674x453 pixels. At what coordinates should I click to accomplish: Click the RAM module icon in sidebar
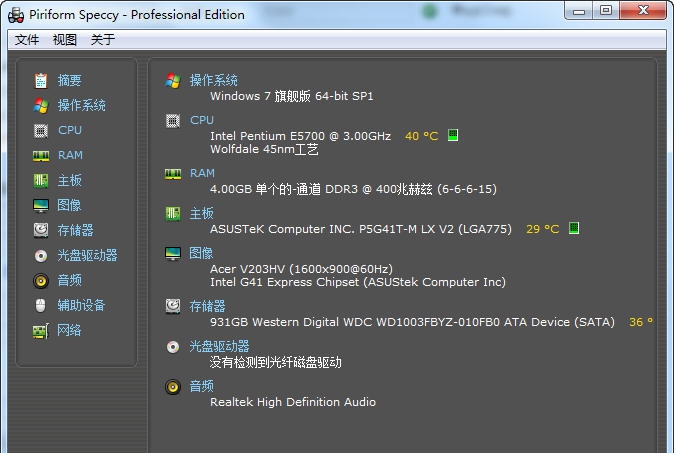tap(41, 155)
